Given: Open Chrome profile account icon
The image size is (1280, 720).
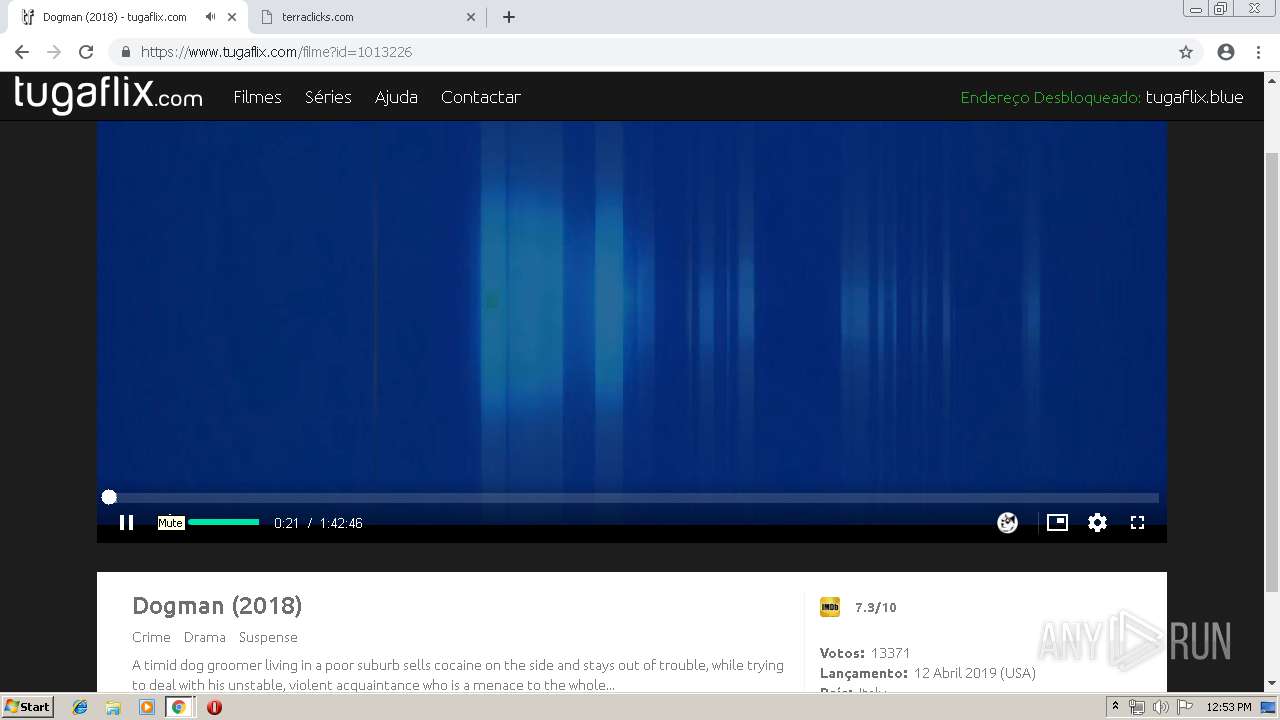Looking at the screenshot, I should coord(1226,52).
